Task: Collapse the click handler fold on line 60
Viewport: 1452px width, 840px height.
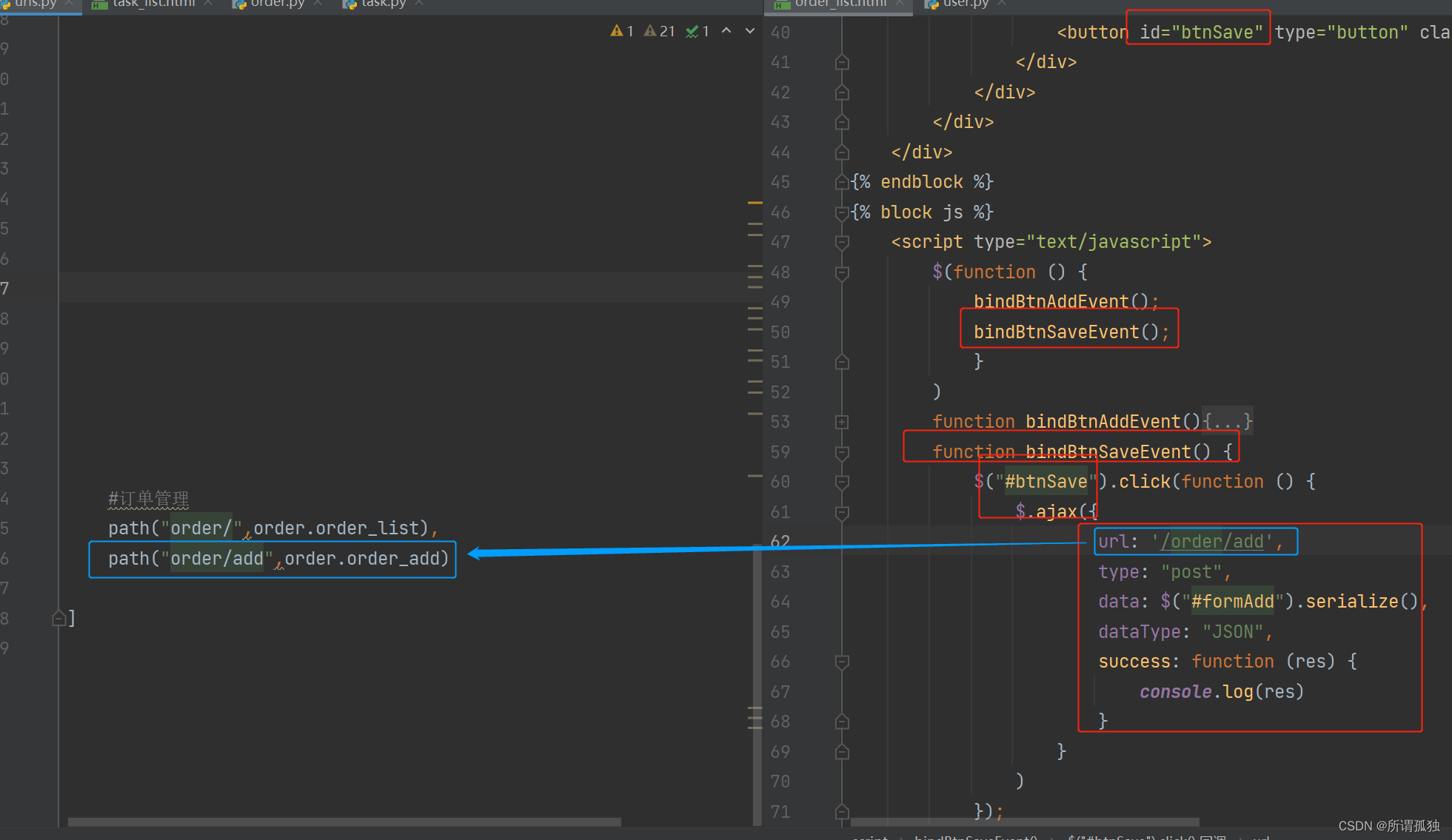Action: tap(842, 482)
